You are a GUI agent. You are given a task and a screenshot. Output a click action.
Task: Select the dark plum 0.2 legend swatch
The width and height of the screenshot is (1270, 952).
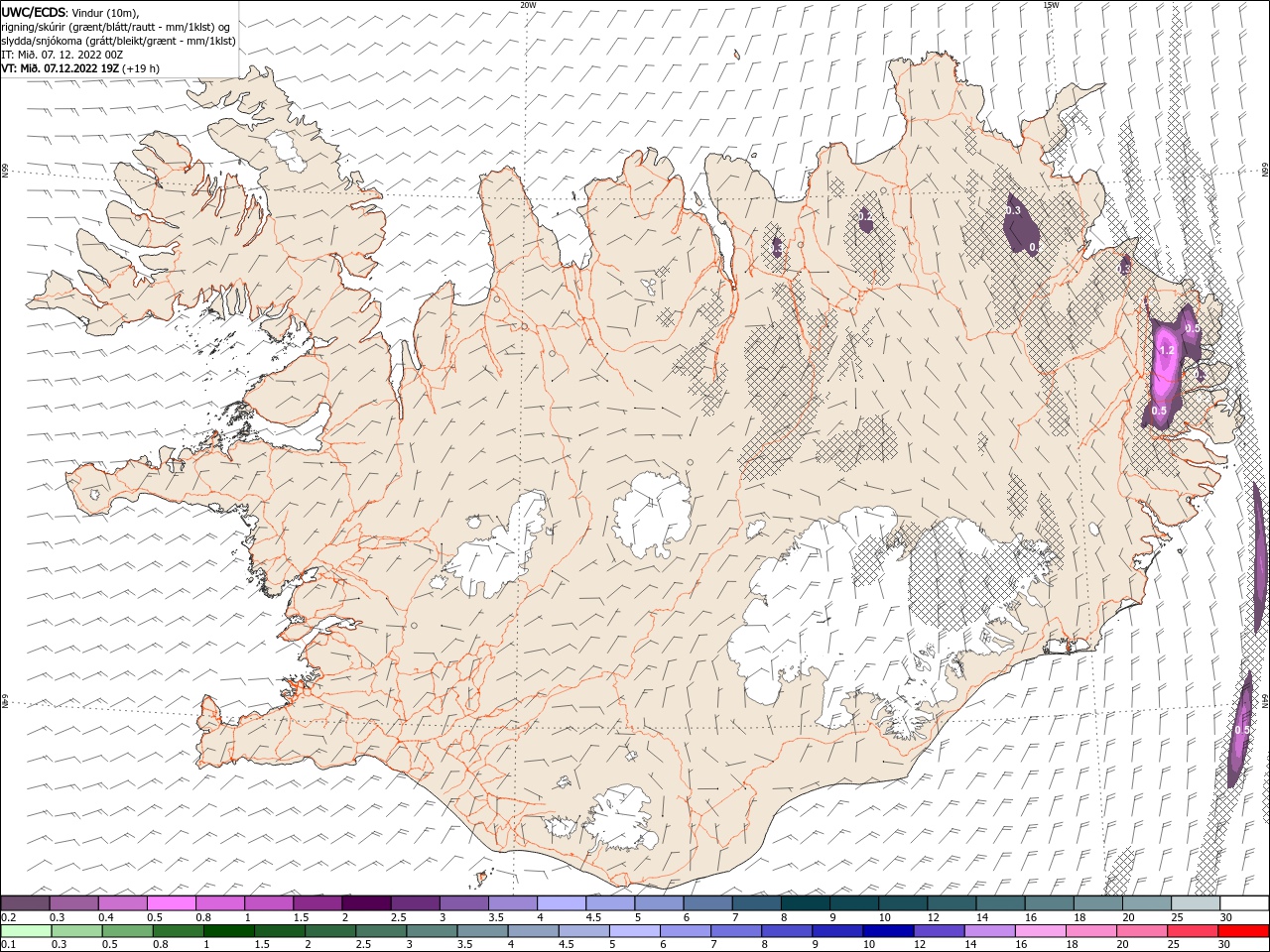coord(26,903)
